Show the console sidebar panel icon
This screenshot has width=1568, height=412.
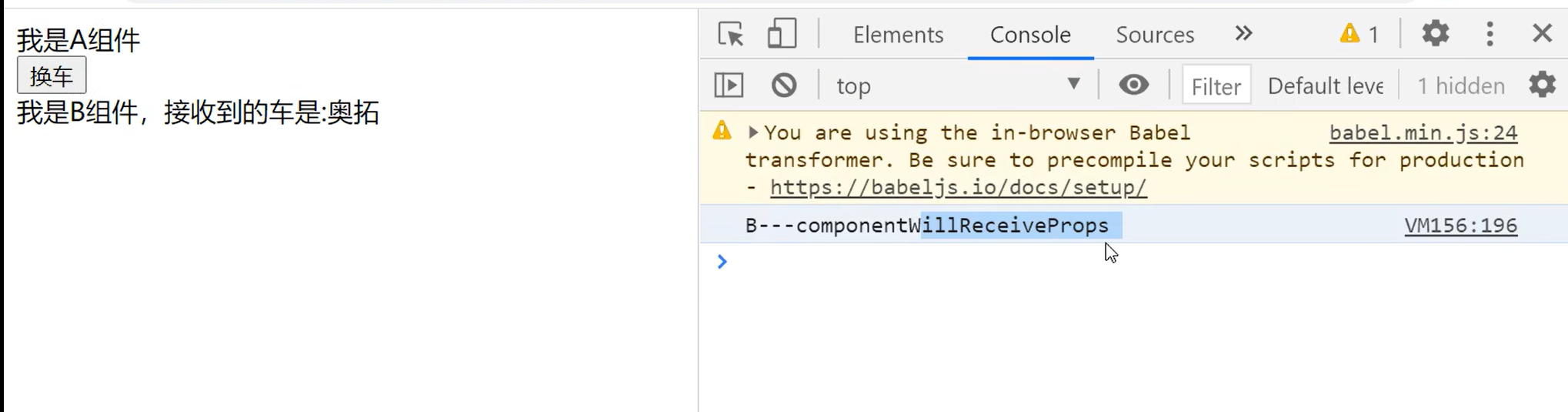pos(729,85)
